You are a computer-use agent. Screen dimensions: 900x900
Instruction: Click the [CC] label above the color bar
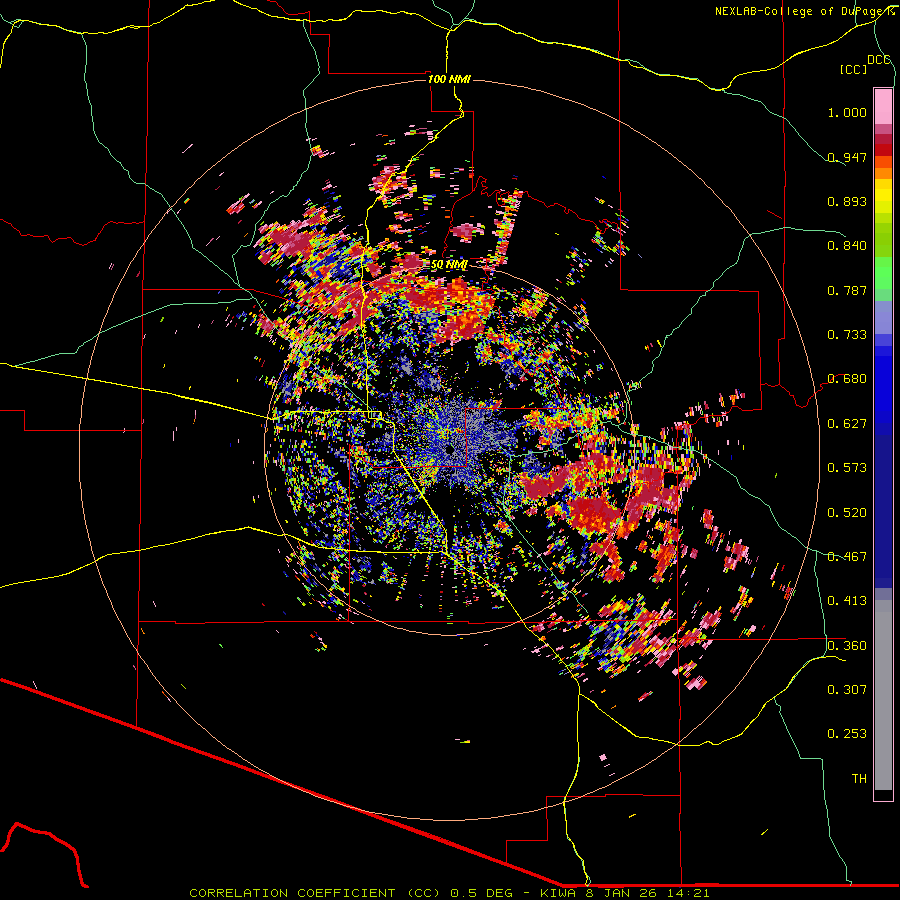coord(853,69)
